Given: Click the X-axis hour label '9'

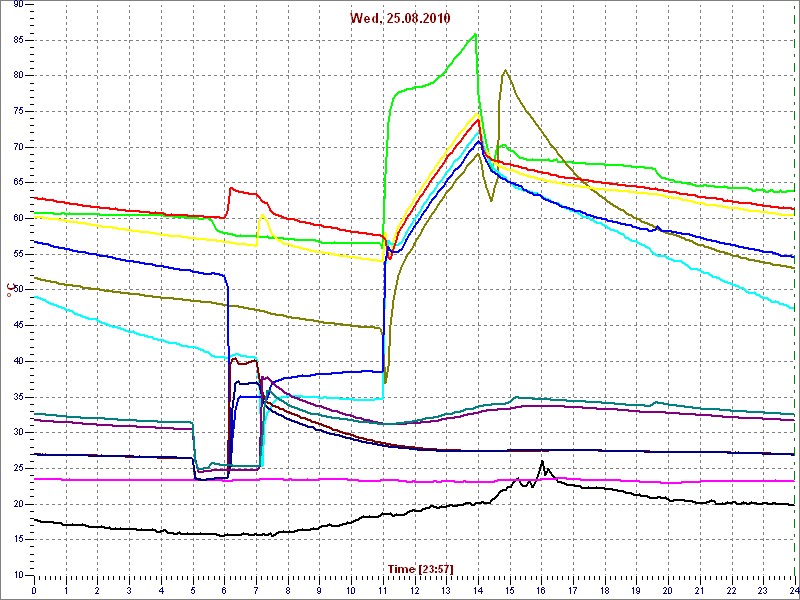Looking at the screenshot, I should 319,589.
